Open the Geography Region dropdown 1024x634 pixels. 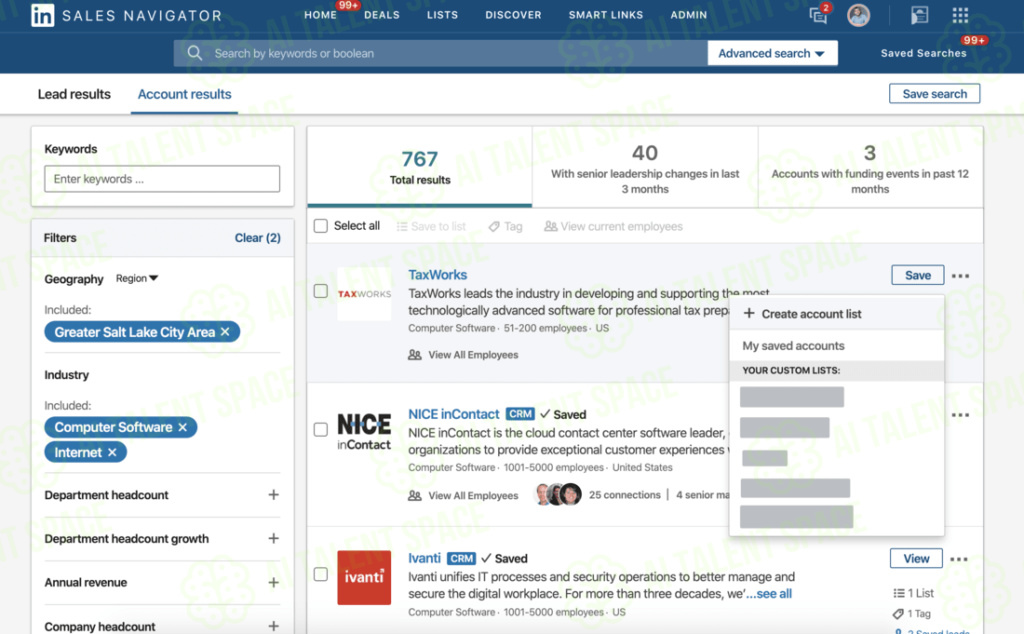click(136, 278)
